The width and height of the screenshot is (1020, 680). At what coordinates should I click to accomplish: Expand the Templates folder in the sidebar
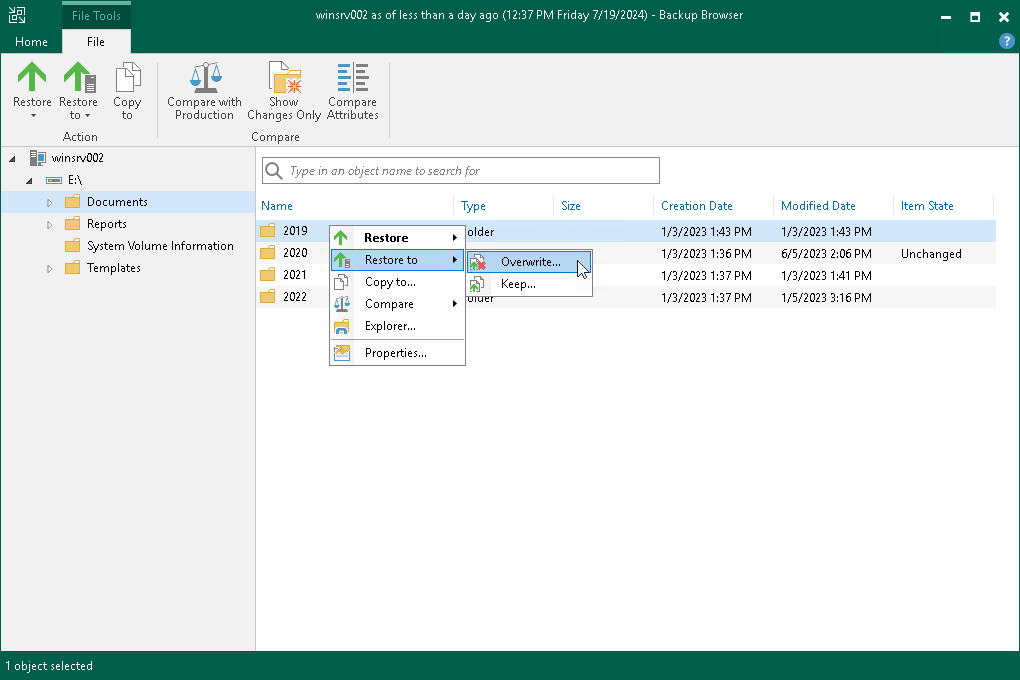pyautogui.click(x=49, y=268)
